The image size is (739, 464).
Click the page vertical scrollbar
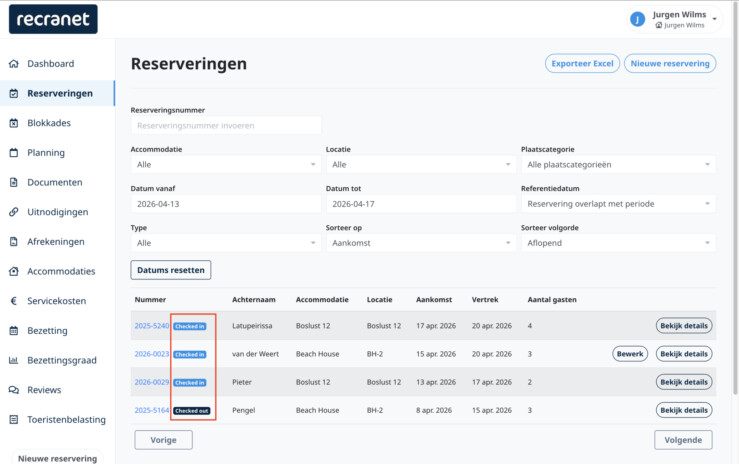click(735, 198)
